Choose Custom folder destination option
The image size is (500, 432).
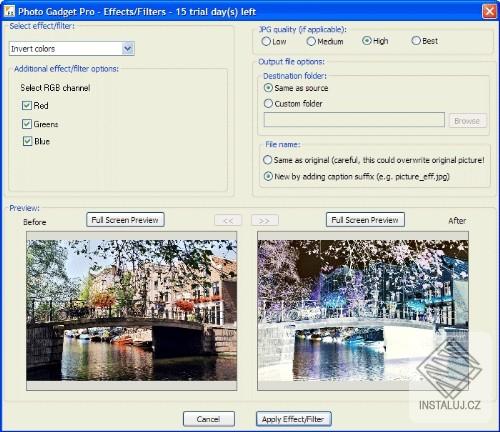tap(268, 103)
